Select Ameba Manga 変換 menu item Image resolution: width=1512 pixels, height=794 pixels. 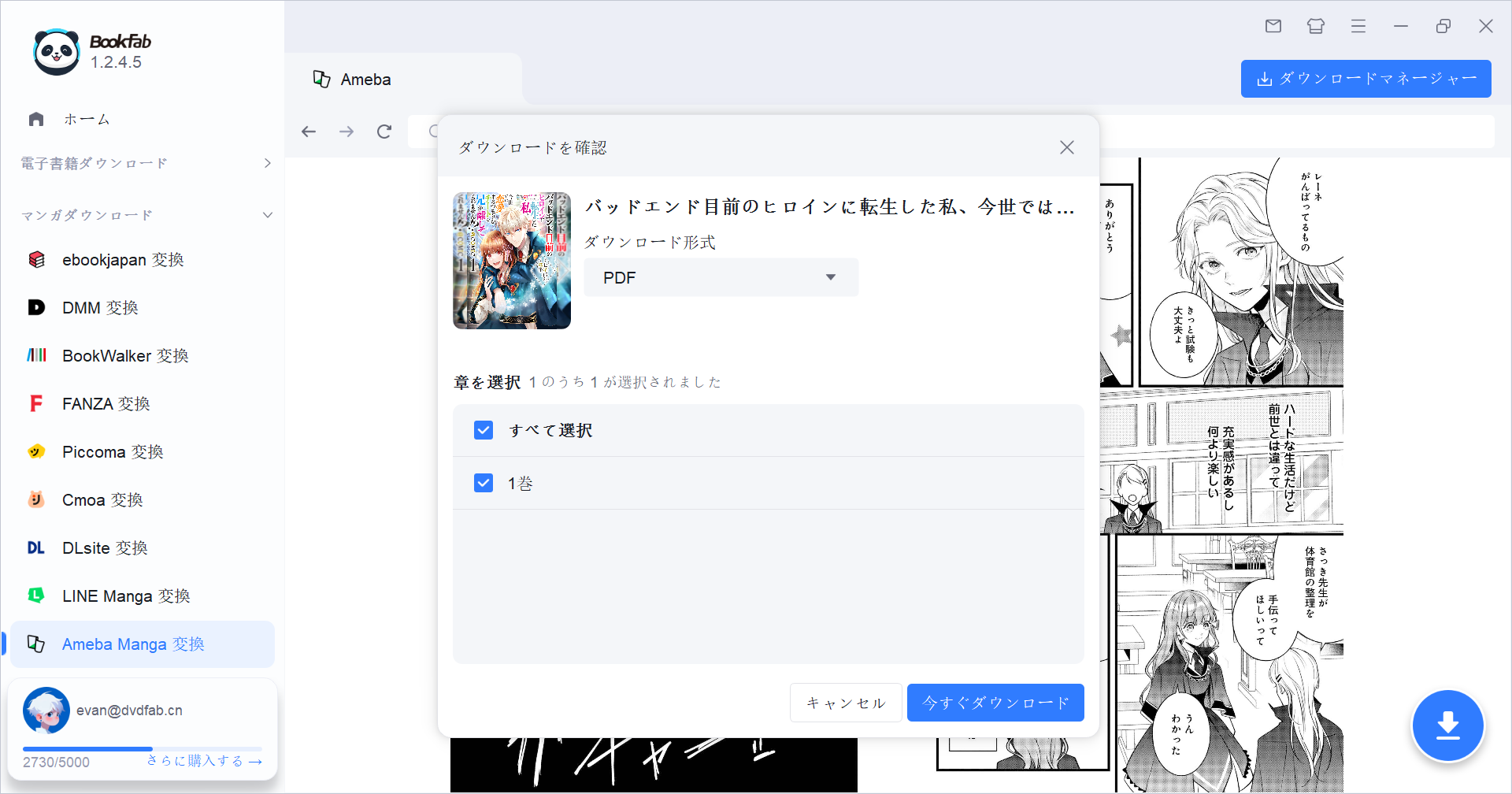(x=143, y=644)
